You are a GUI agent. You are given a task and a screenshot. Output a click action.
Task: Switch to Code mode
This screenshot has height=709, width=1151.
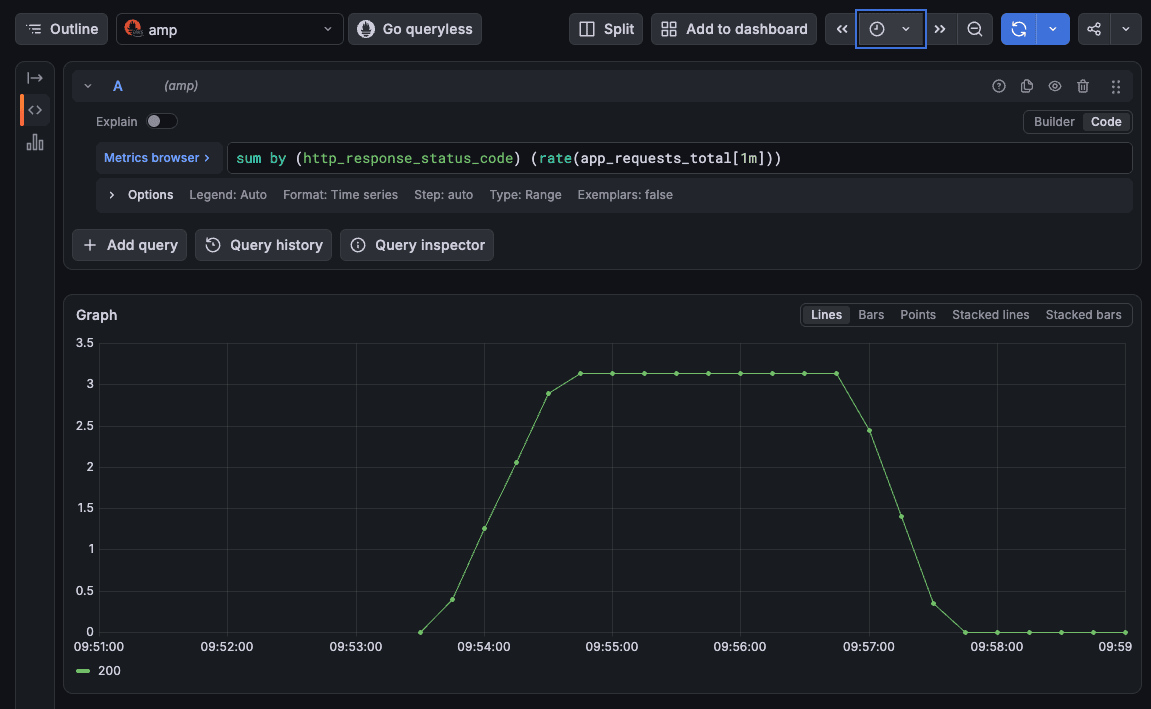(1106, 122)
